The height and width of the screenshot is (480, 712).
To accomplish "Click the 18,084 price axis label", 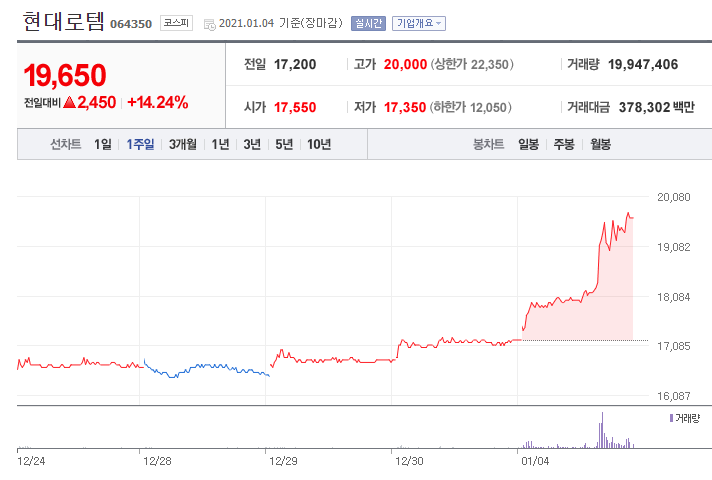I will click(x=673, y=297).
